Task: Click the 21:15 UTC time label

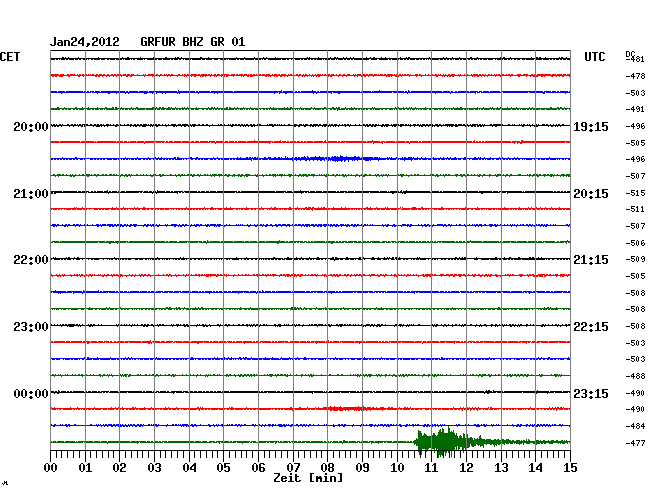Action: click(591, 260)
